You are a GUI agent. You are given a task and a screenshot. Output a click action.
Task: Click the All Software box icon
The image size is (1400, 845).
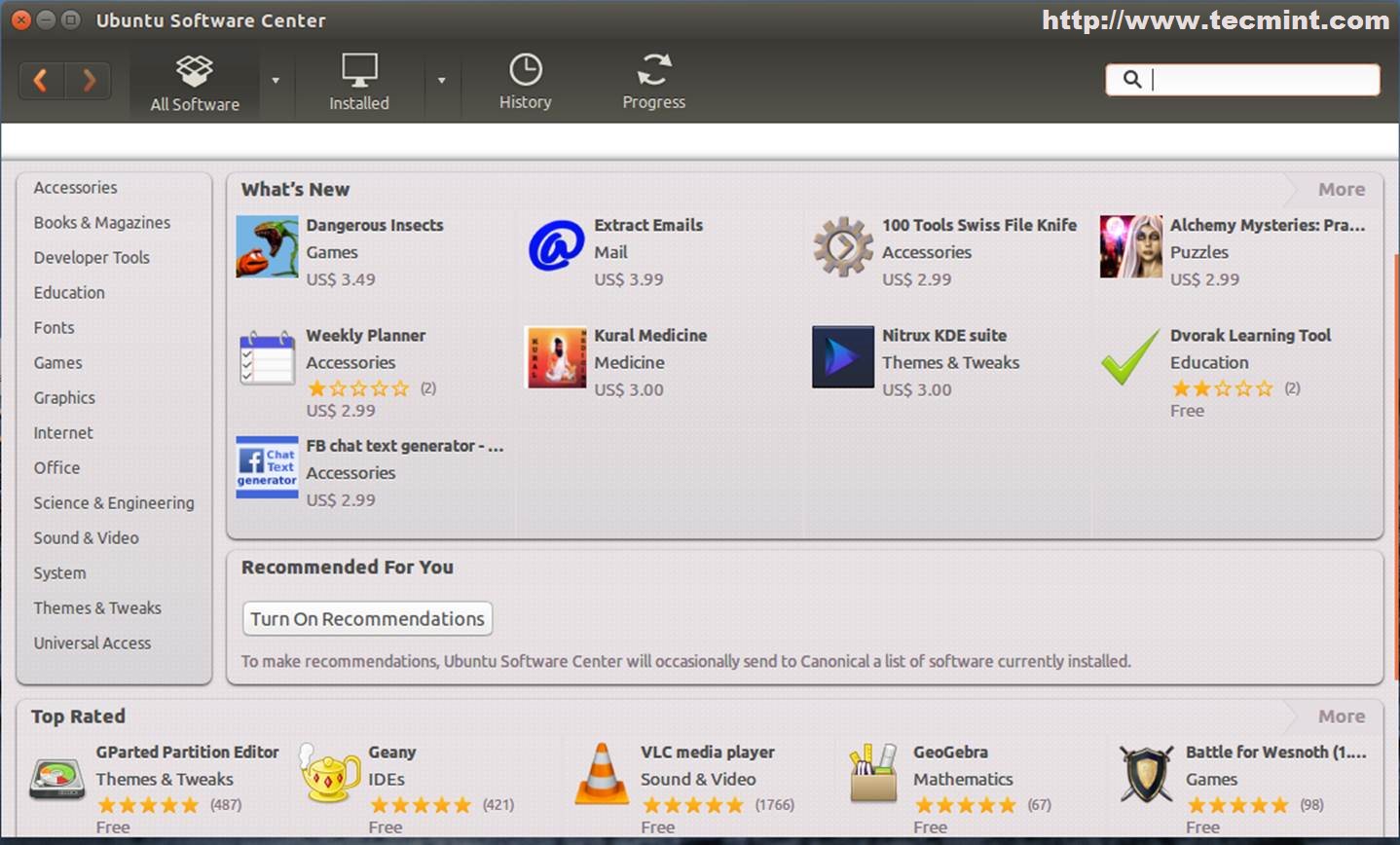point(195,71)
